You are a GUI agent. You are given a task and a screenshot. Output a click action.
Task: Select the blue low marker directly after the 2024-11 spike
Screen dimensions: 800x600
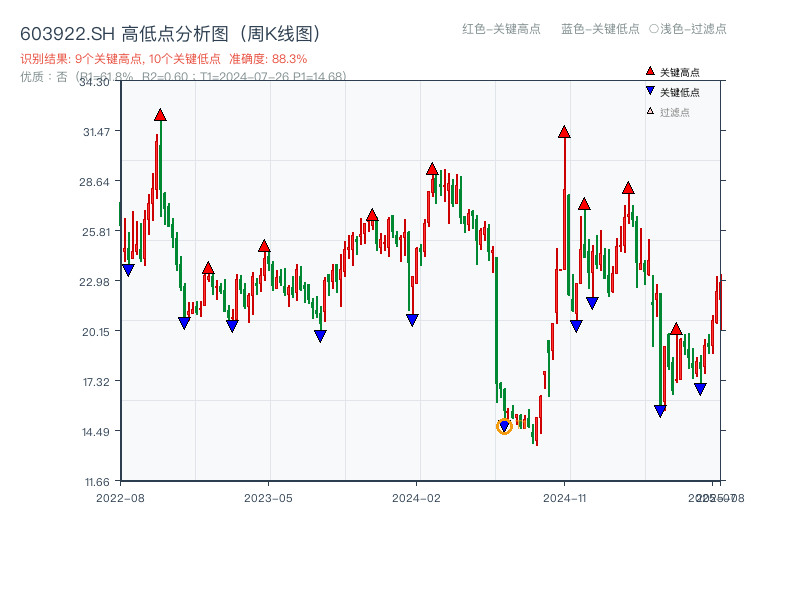(x=576, y=326)
